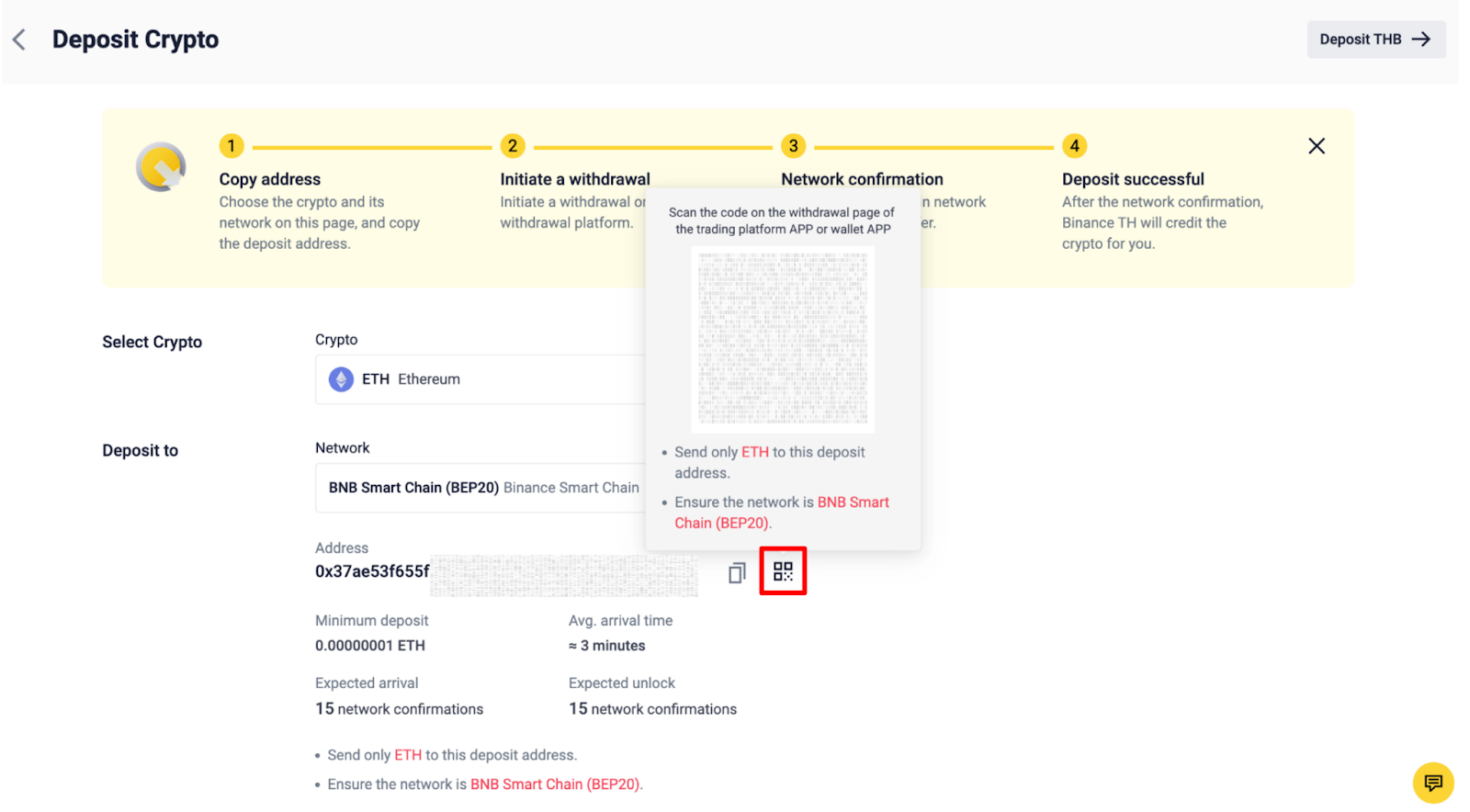1470x812 pixels.
Task: Click the Deposit successful step heading
Action: pos(1133,179)
